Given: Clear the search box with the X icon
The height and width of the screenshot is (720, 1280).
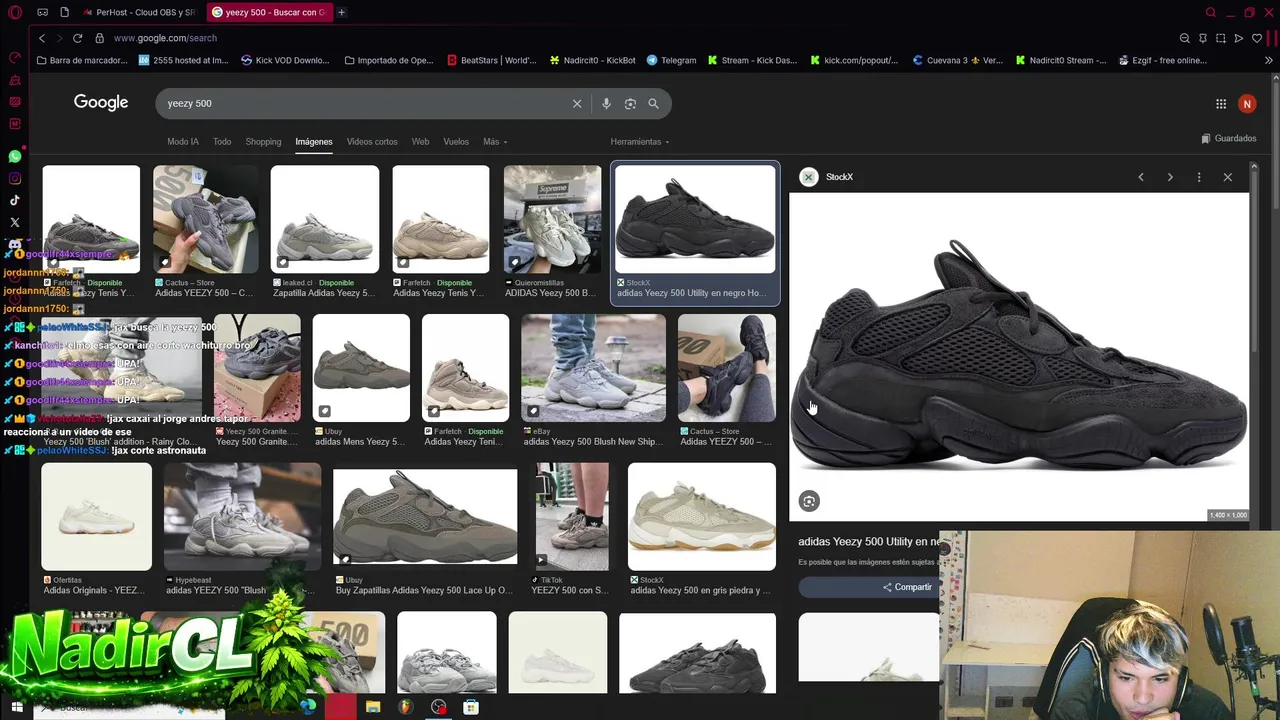Looking at the screenshot, I should tap(577, 103).
